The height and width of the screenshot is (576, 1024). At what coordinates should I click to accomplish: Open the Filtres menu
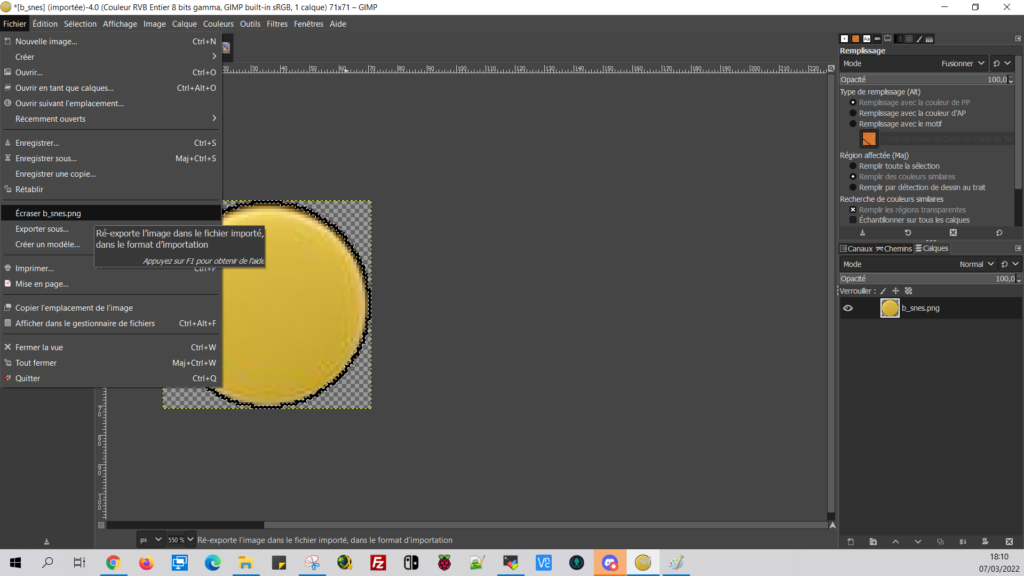(x=277, y=24)
